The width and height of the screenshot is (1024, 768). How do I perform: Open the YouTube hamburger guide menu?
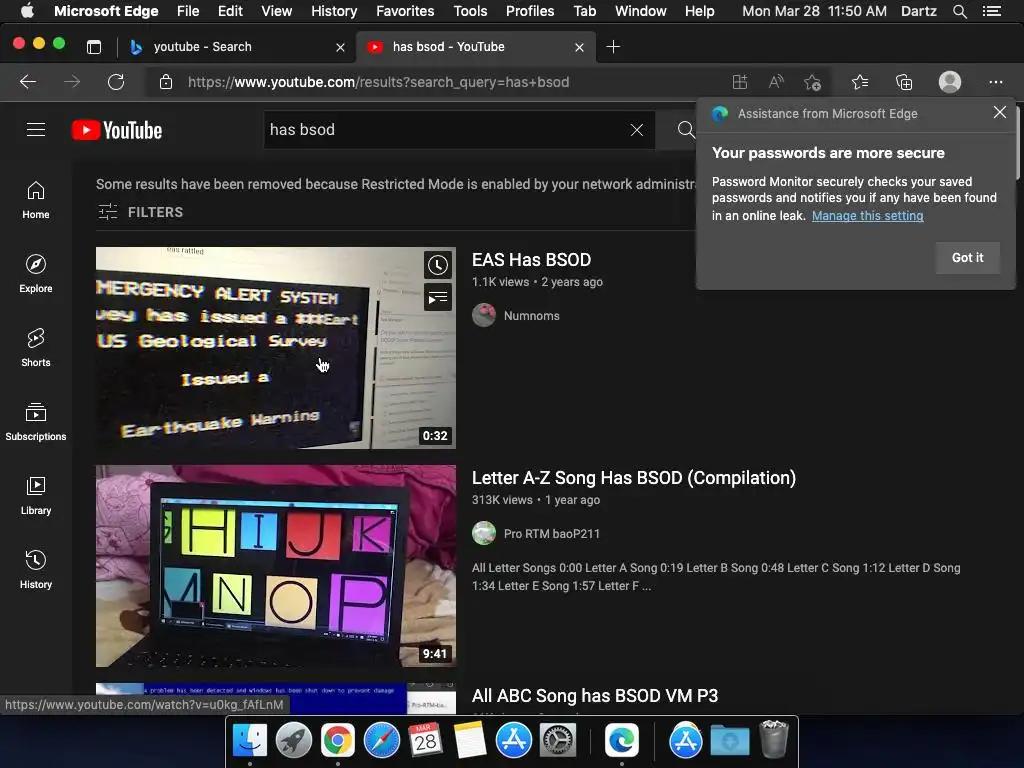click(36, 130)
